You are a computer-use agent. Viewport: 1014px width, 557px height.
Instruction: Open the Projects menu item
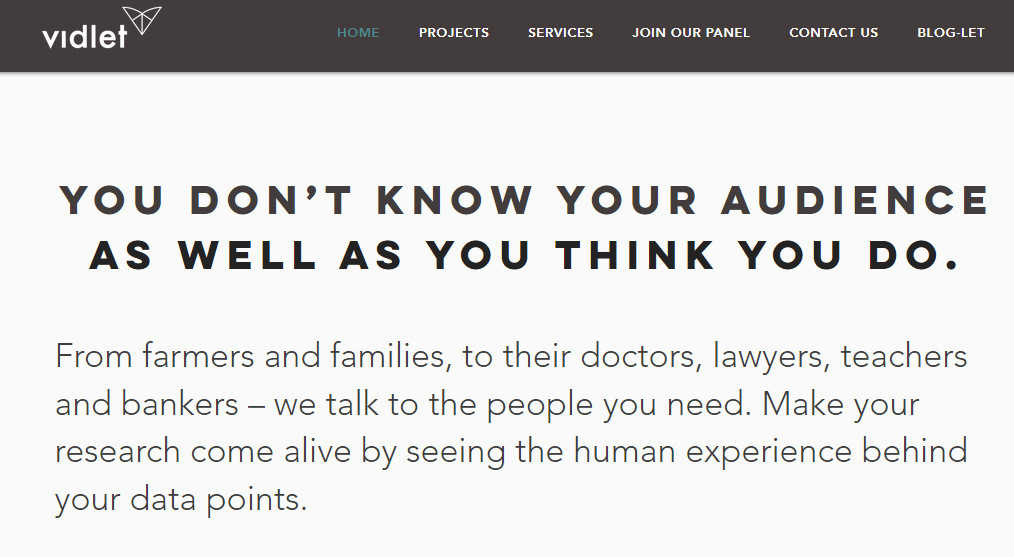[x=454, y=32]
